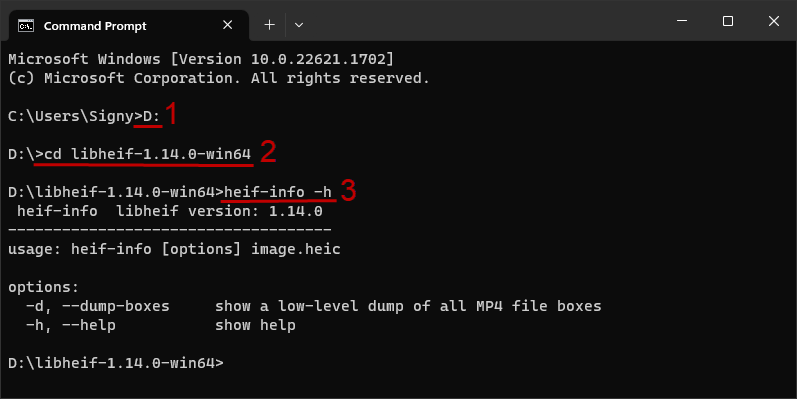Click the red annotation number 1

point(171,114)
